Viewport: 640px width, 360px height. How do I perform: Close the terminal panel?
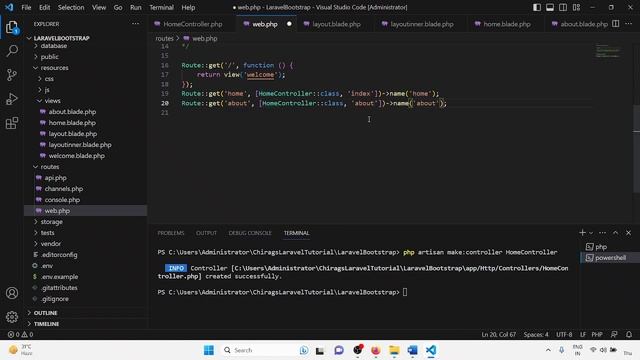coord(629,233)
